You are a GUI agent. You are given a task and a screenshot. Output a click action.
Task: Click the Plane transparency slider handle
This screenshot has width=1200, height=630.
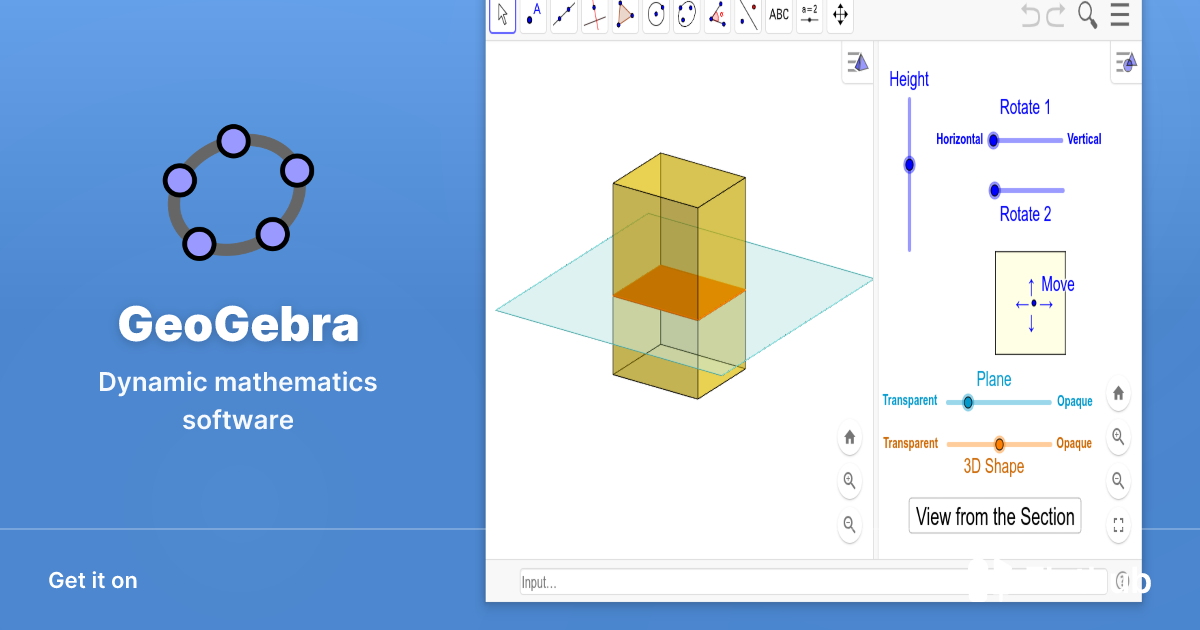click(x=967, y=402)
